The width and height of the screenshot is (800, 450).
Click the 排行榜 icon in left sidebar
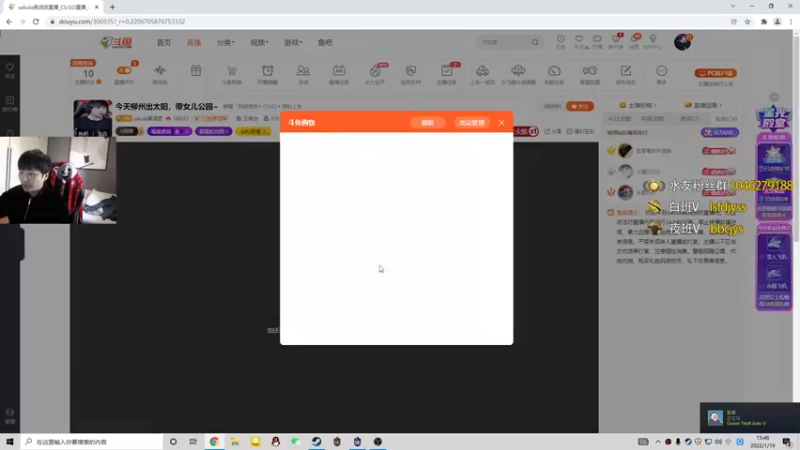[10, 103]
